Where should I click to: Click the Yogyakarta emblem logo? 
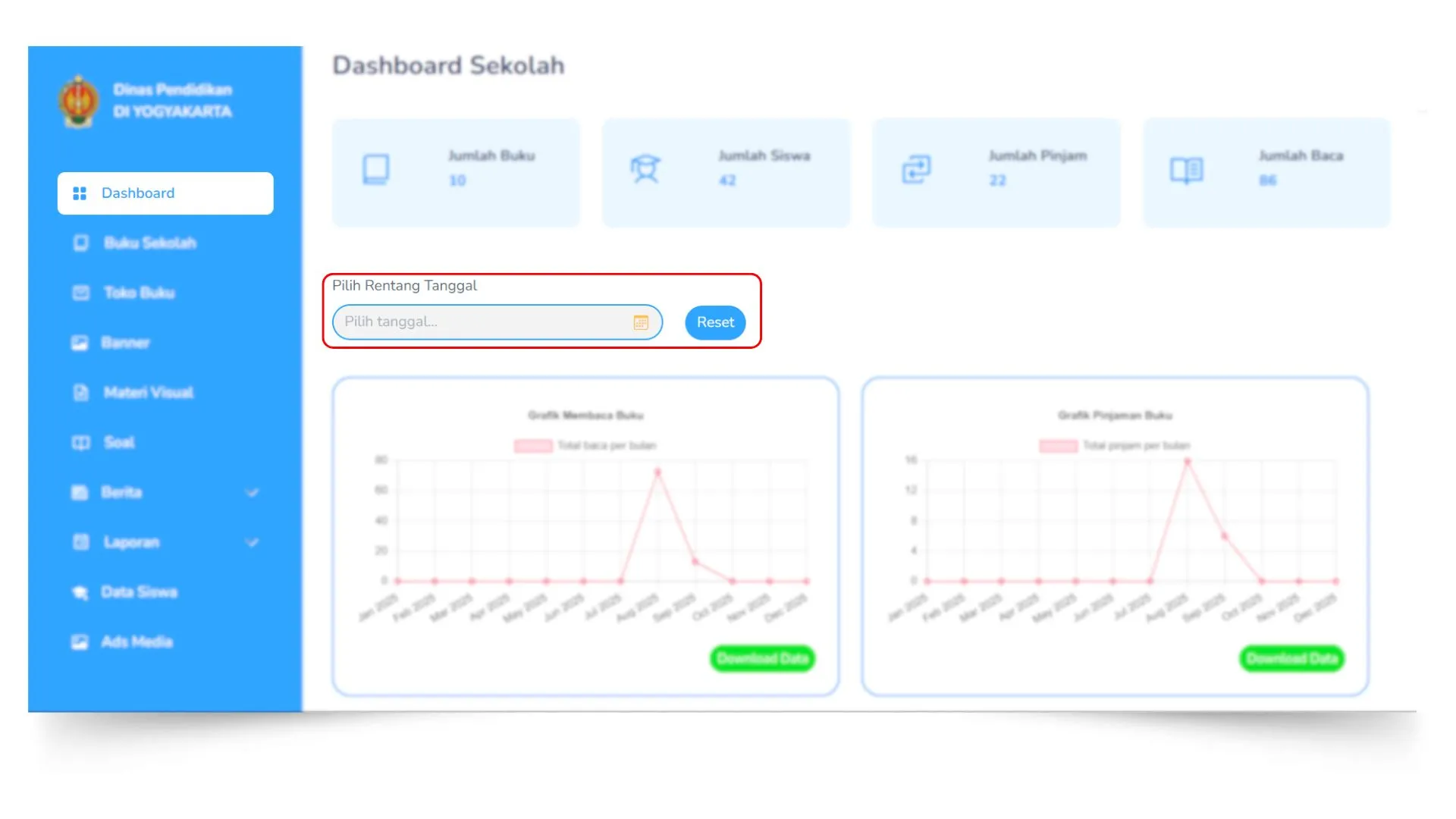click(x=79, y=102)
